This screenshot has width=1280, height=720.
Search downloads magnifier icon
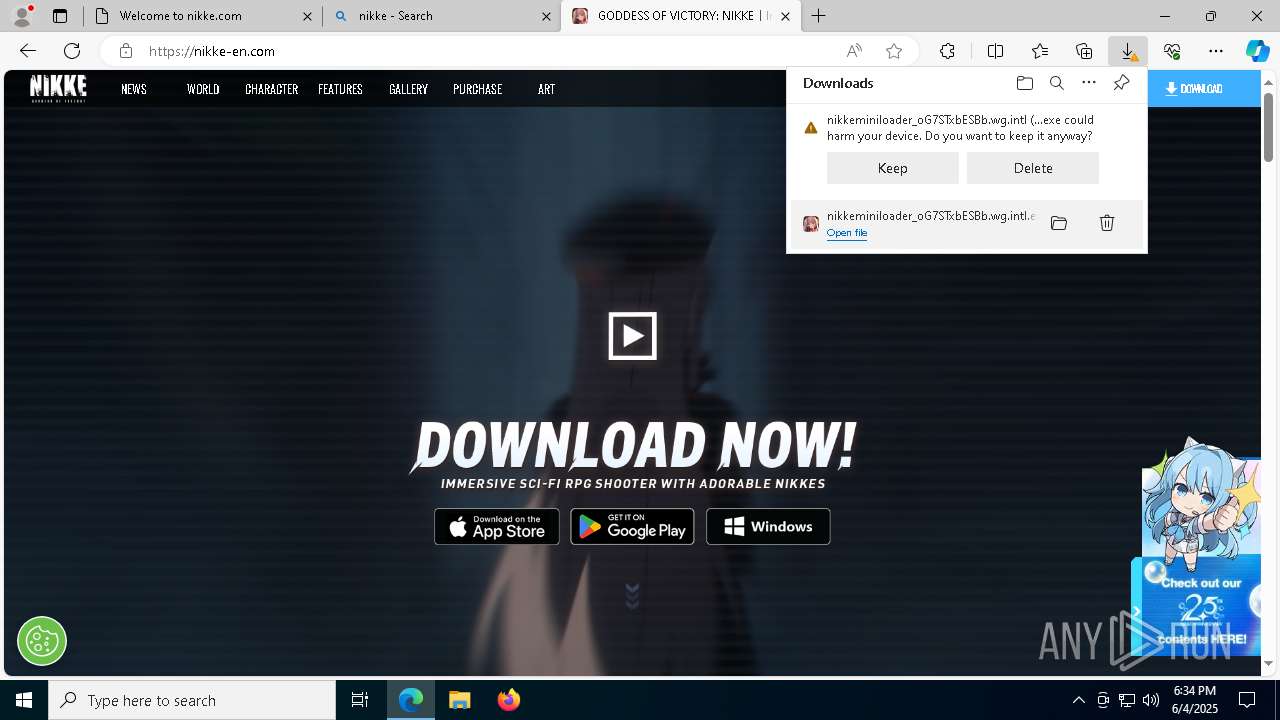[1056, 83]
